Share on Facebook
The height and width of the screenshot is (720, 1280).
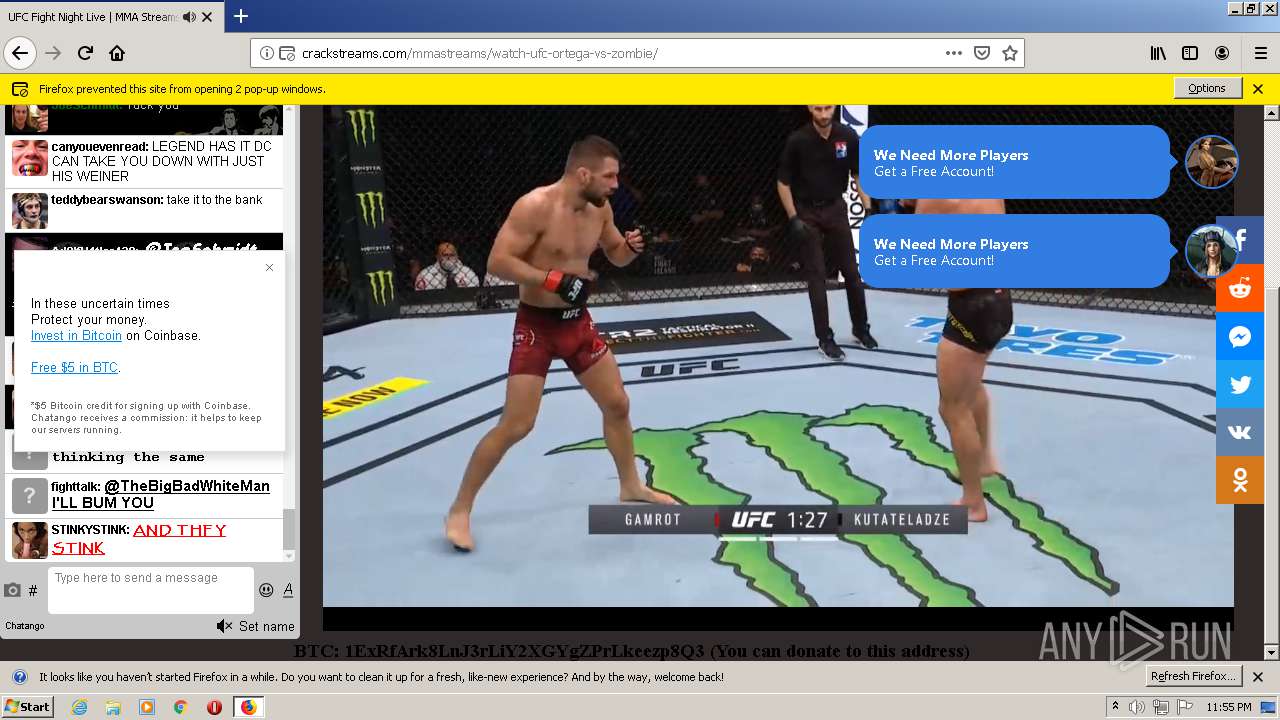(1241, 241)
